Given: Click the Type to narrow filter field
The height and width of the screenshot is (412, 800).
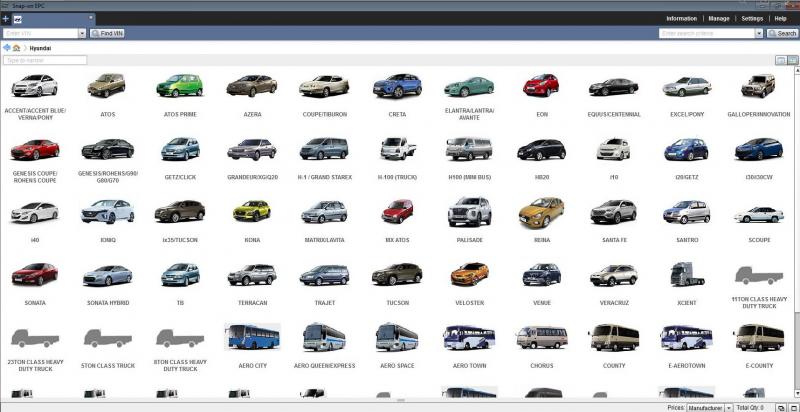Looking at the screenshot, I should click(45, 60).
